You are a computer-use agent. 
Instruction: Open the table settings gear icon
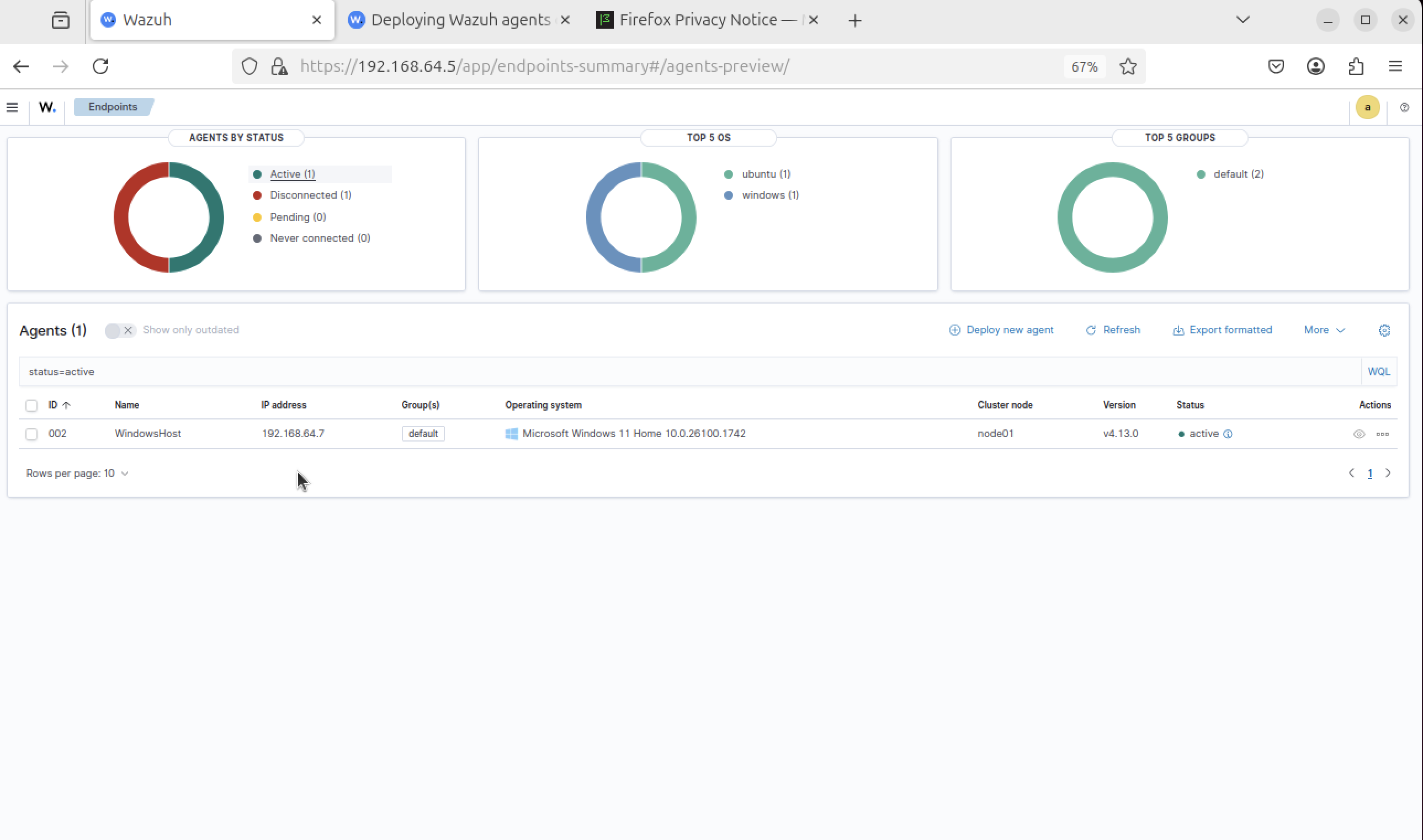(x=1384, y=330)
